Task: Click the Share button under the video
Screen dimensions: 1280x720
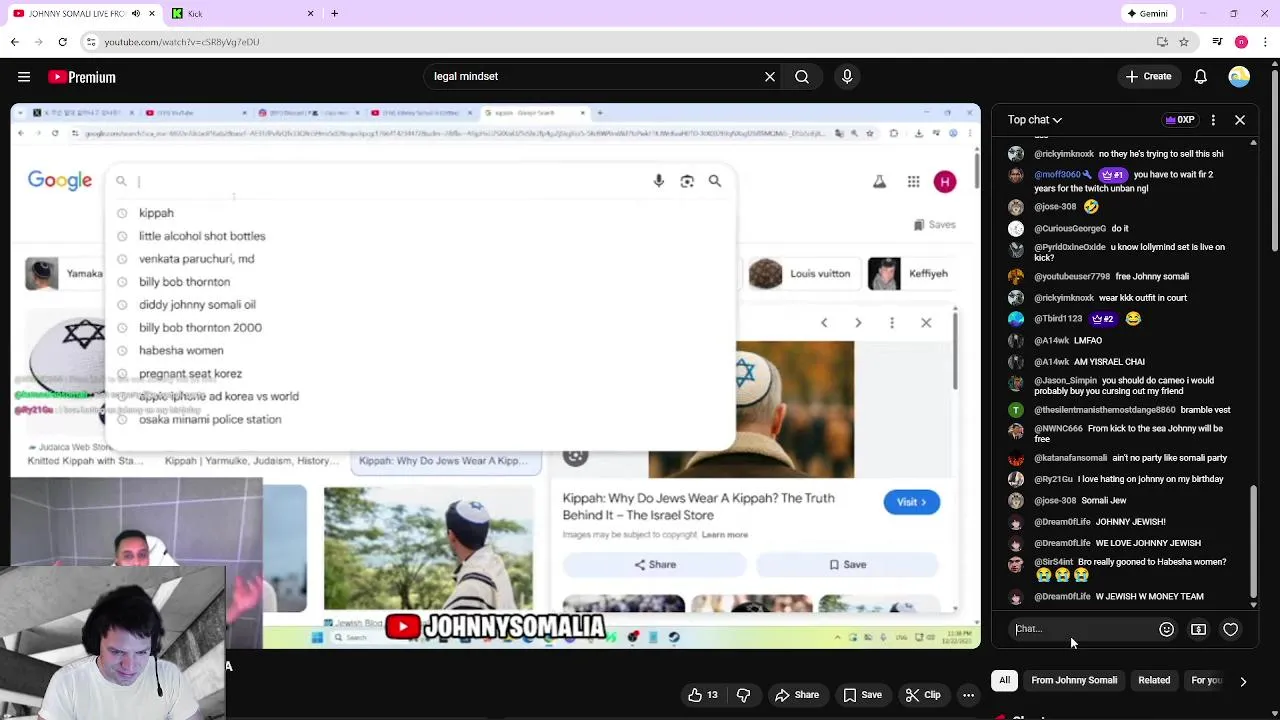Action: coord(797,695)
